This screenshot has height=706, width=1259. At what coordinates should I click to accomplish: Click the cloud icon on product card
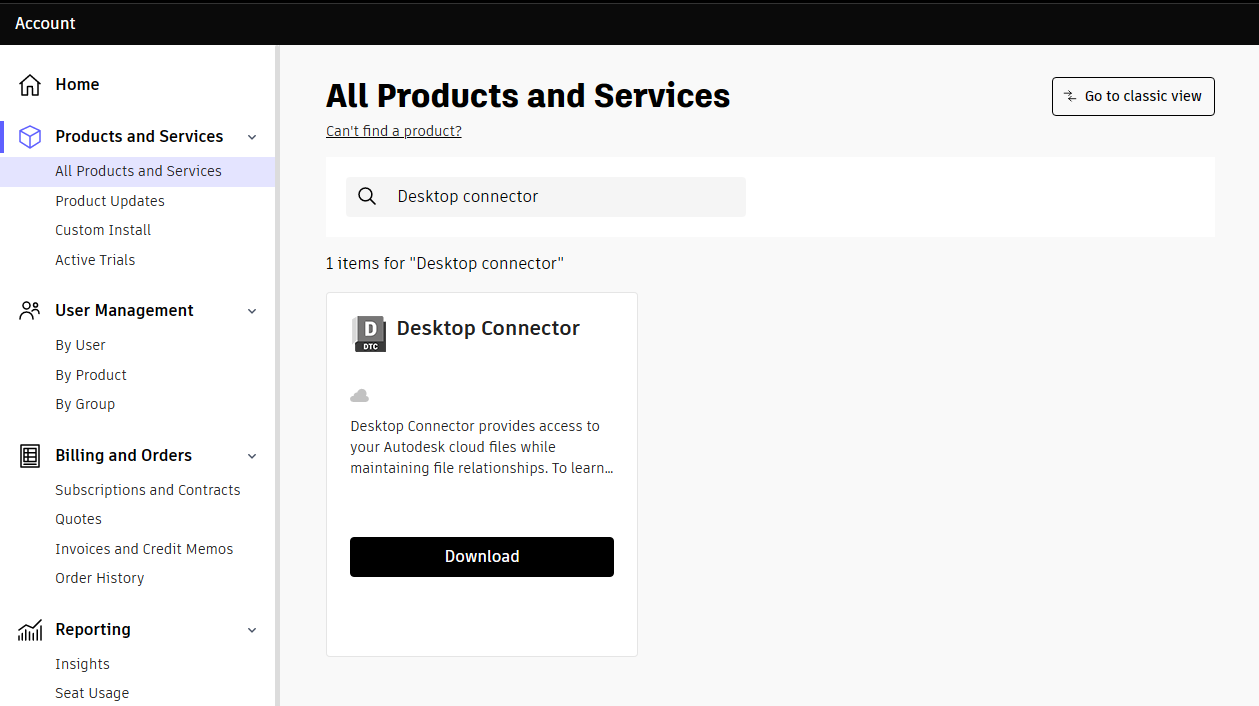click(x=359, y=396)
